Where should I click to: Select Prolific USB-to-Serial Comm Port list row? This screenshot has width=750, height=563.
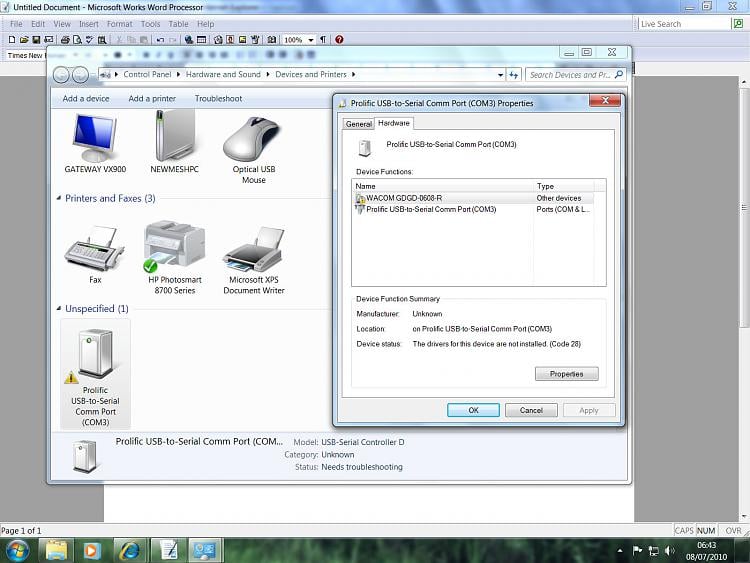pyautogui.click(x=474, y=210)
